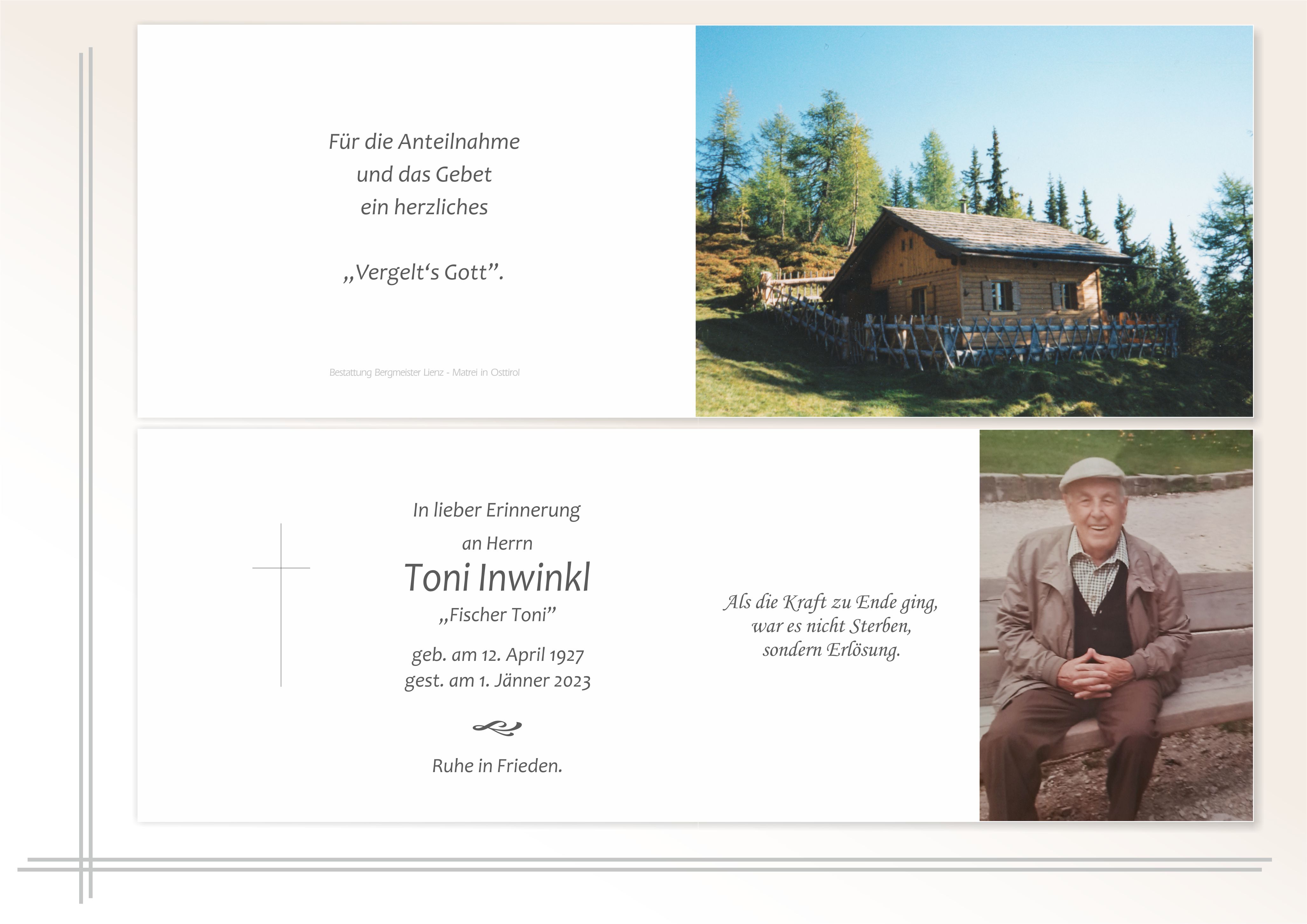Click the line 'sondern Erlösung.'

[831, 650]
